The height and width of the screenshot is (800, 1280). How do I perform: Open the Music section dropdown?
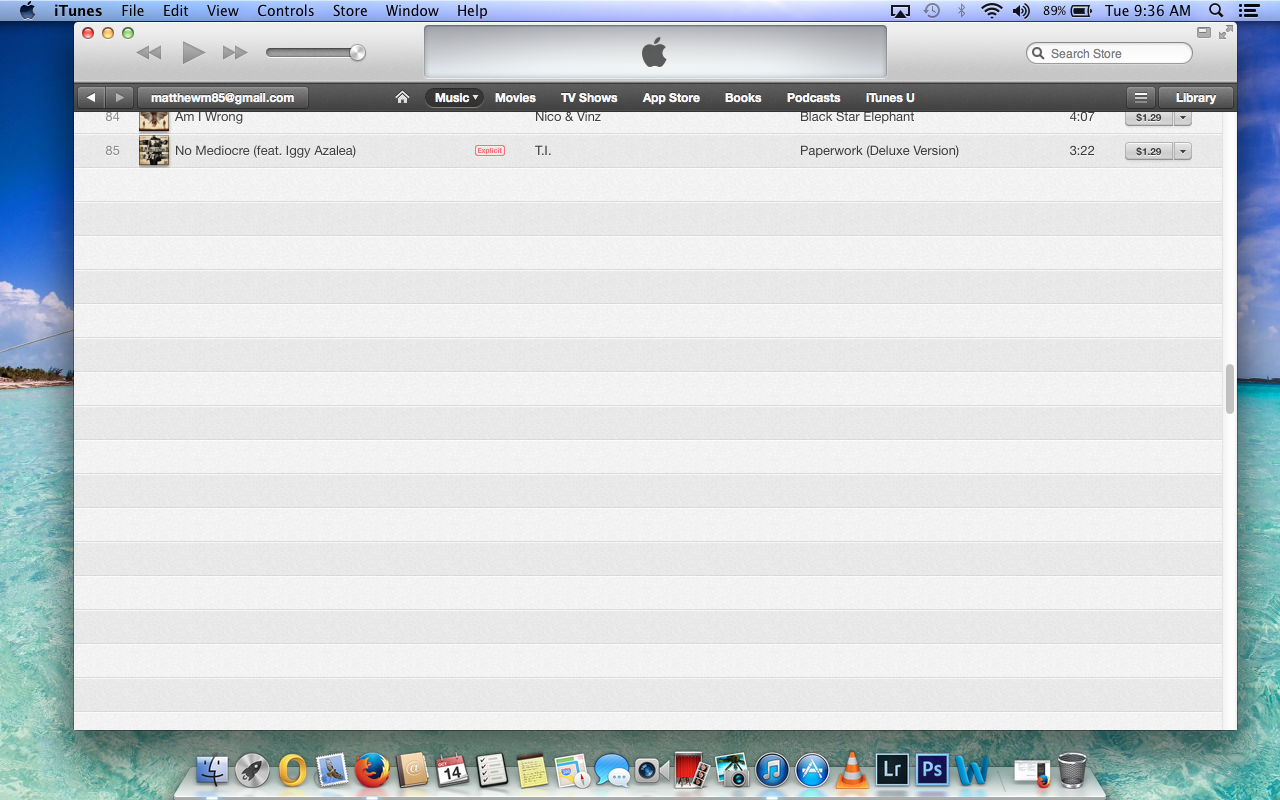(x=456, y=98)
